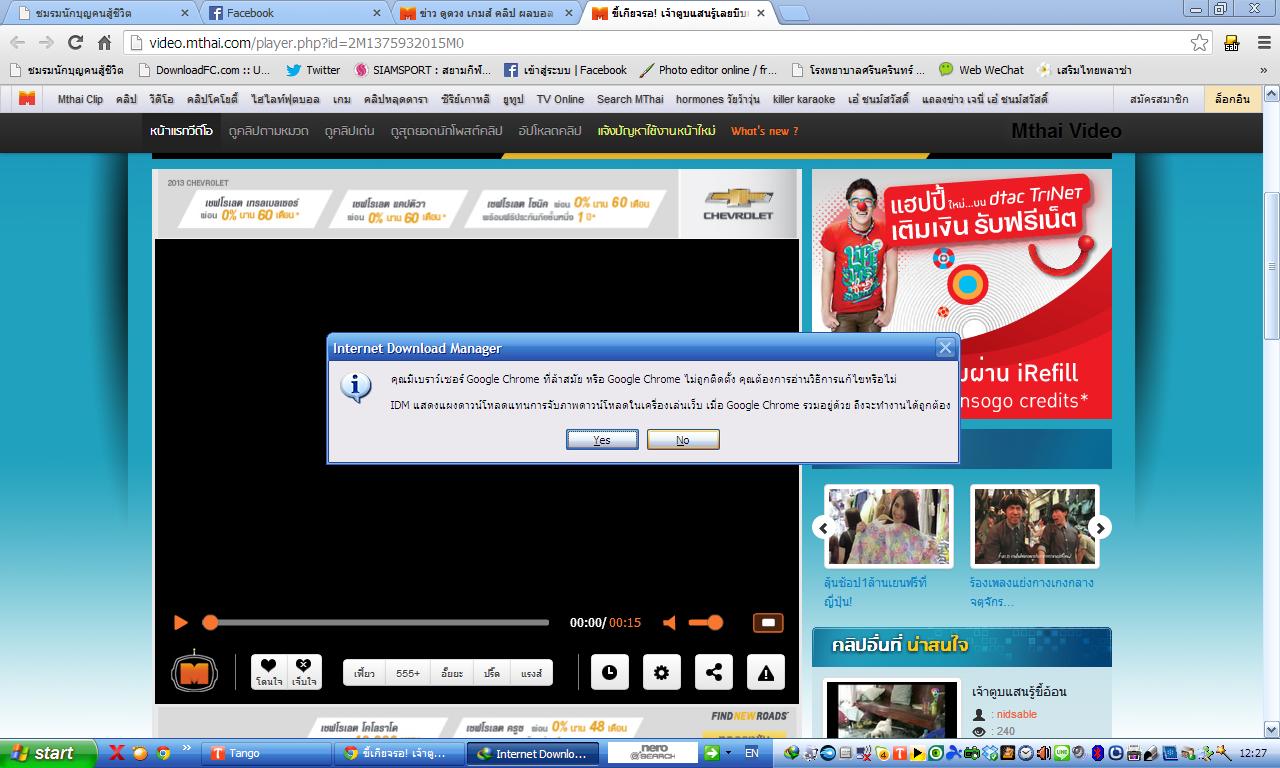The image size is (1280, 768).
Task: Play the video in the Mthai player
Action: coord(180,622)
